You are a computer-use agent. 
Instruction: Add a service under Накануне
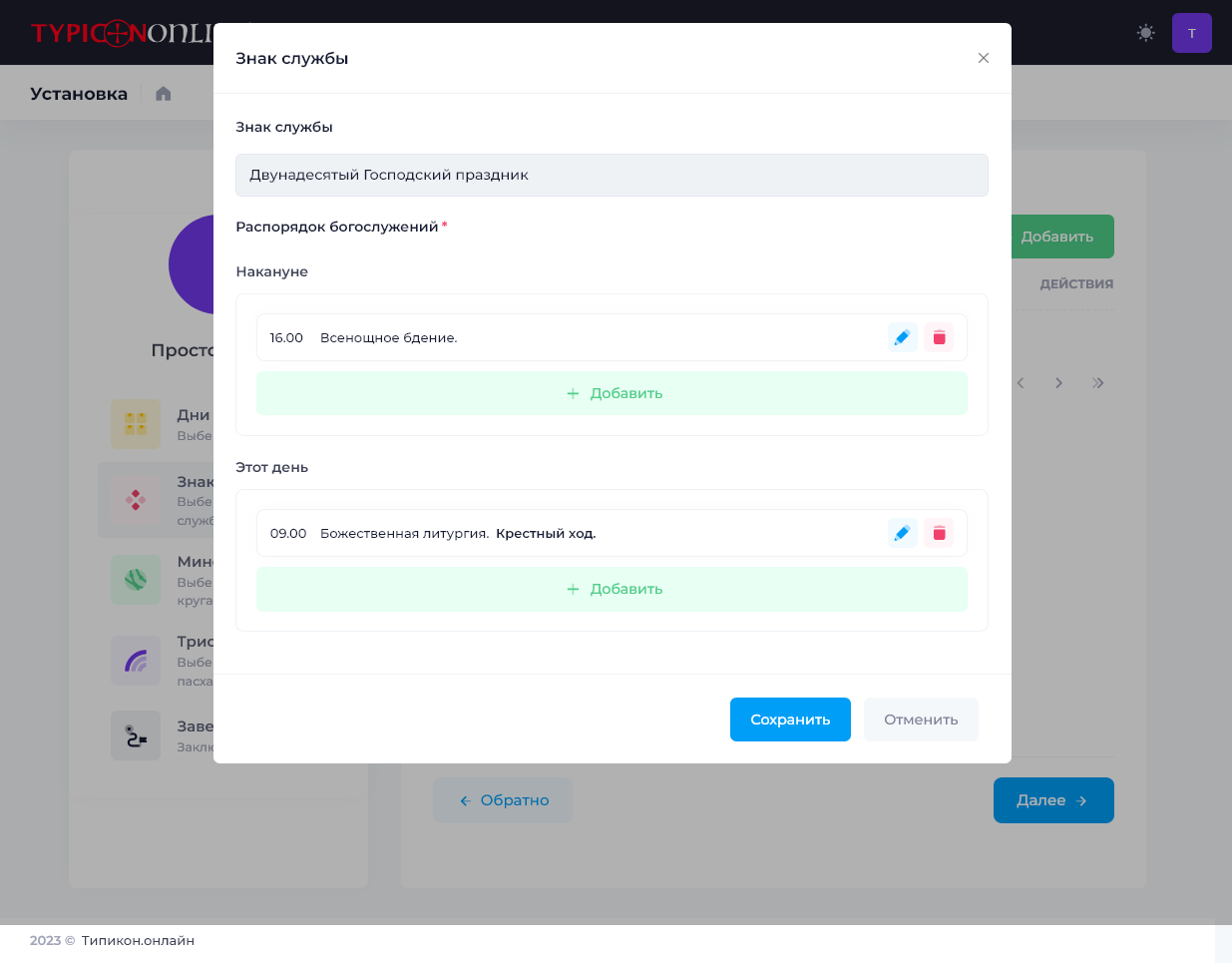point(612,393)
